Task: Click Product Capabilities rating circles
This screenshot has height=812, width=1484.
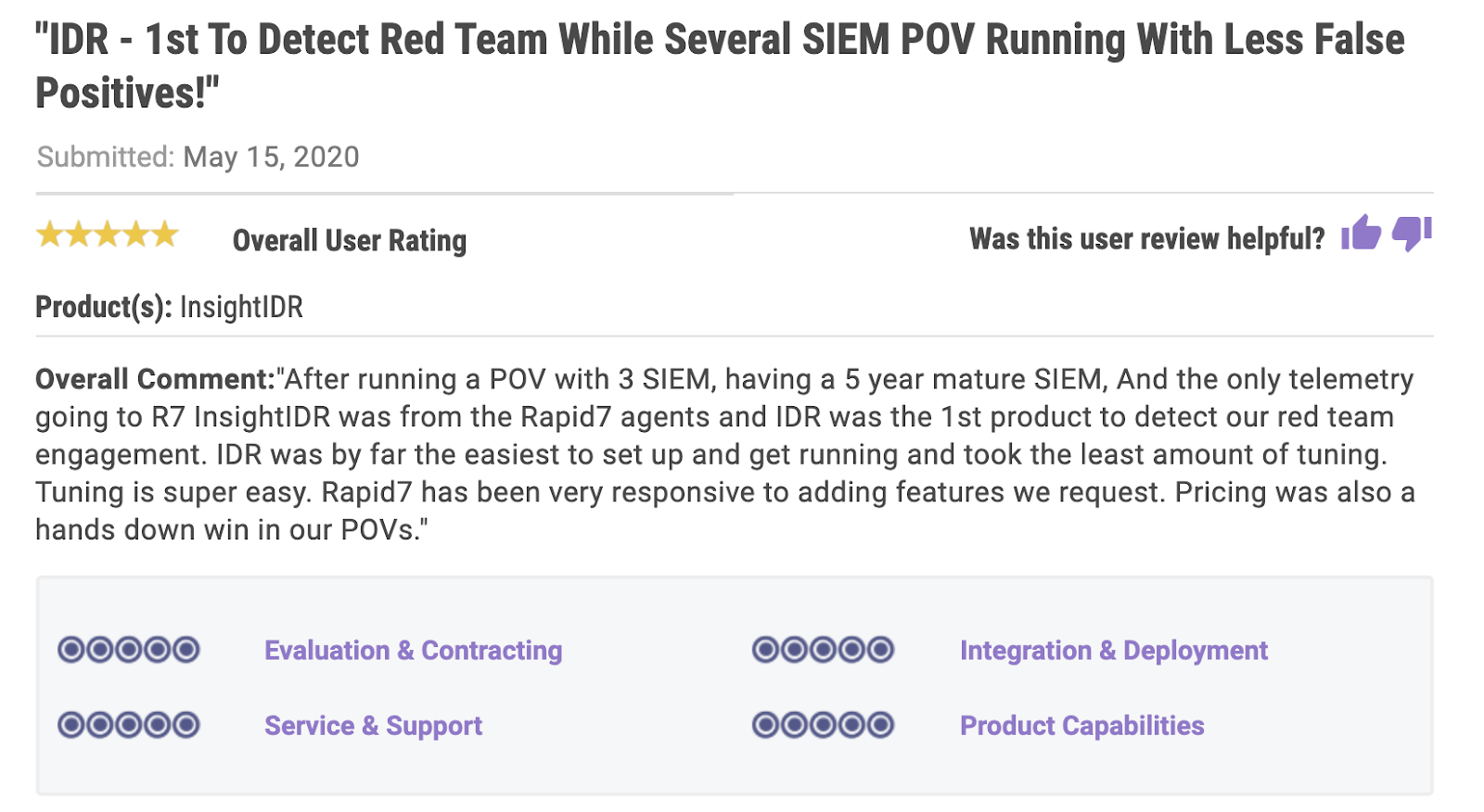Action: coord(823,725)
